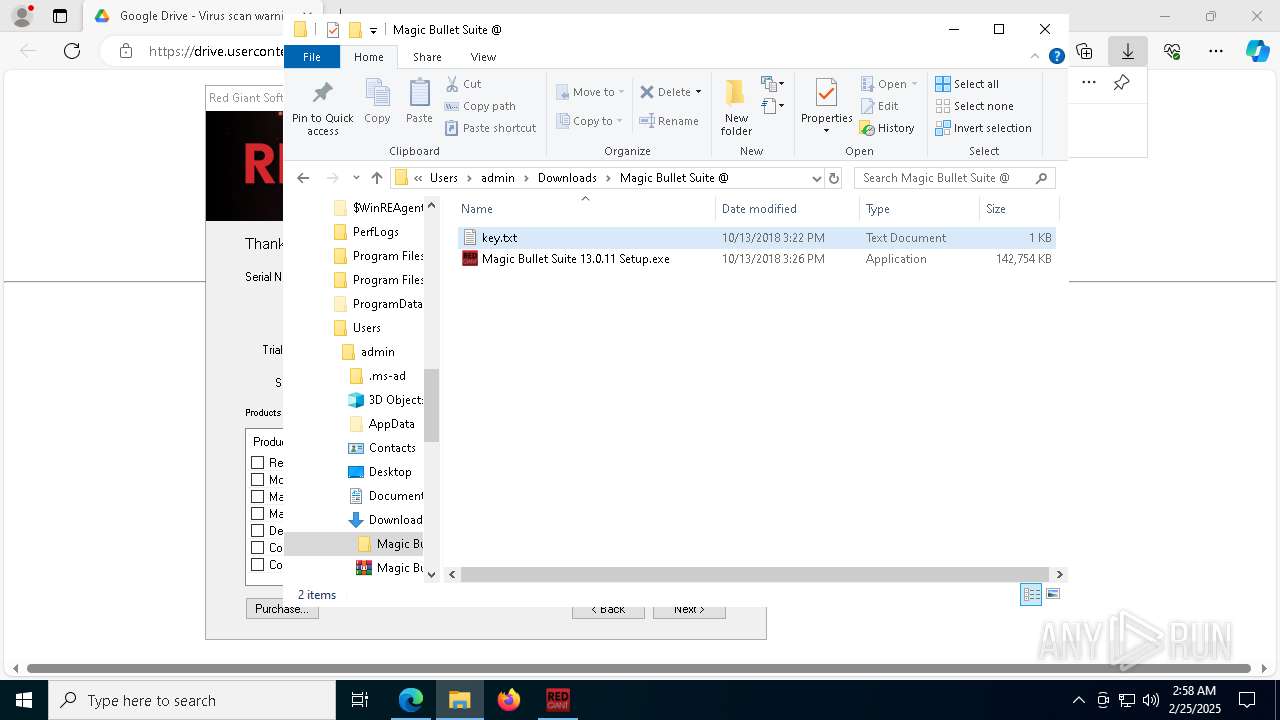Open the Edge Downloads toolbar icon

1128,51
